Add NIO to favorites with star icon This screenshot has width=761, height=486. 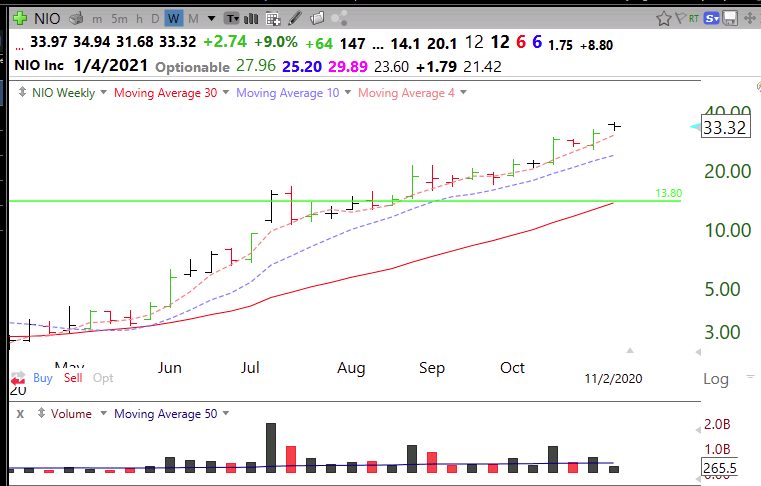click(x=663, y=19)
